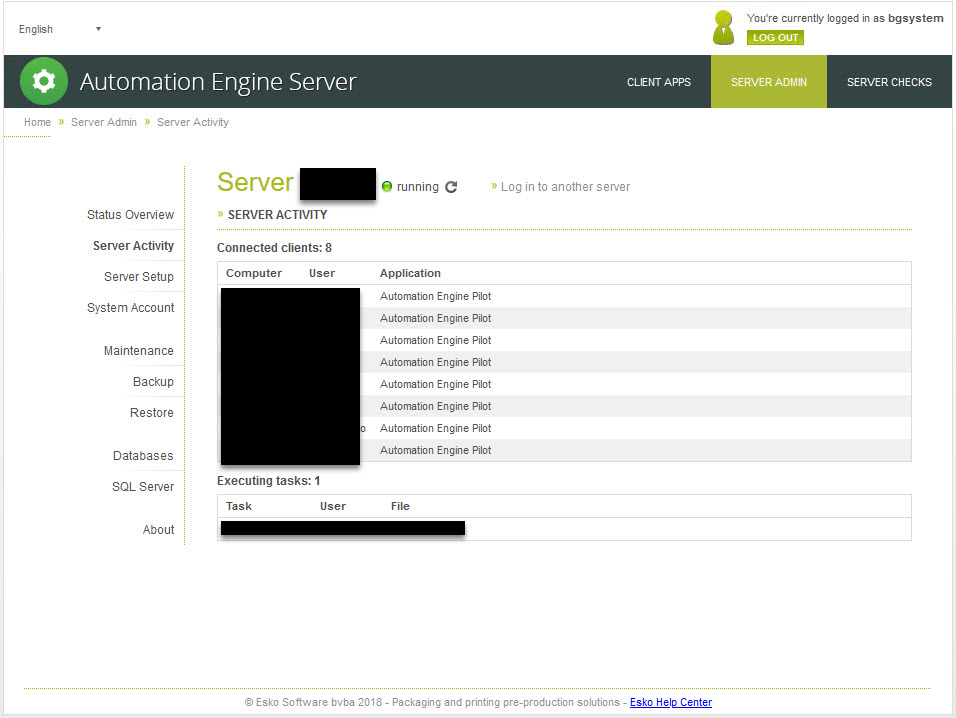The height and width of the screenshot is (718, 956).
Task: Click the Executing tasks: 1 label
Action: point(268,481)
